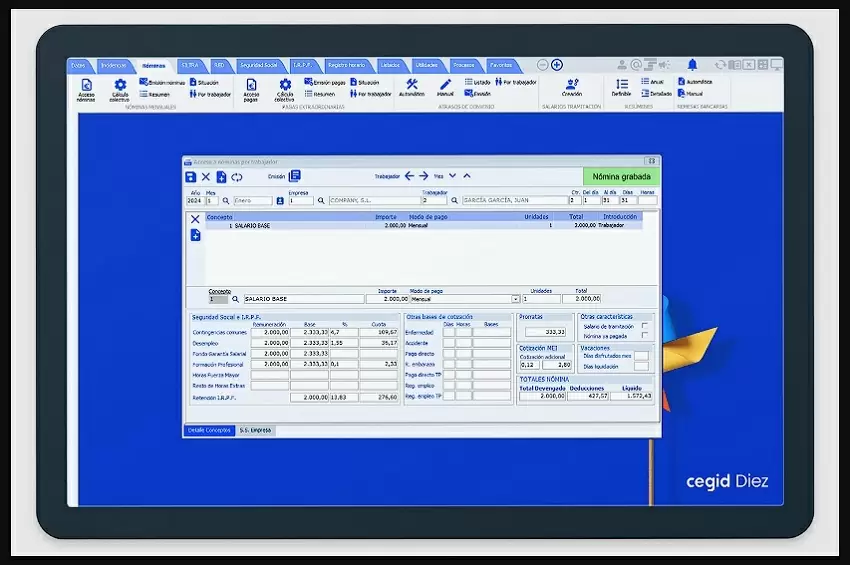Select Manual pencil under Atrasos de Convenio

tap(445, 88)
